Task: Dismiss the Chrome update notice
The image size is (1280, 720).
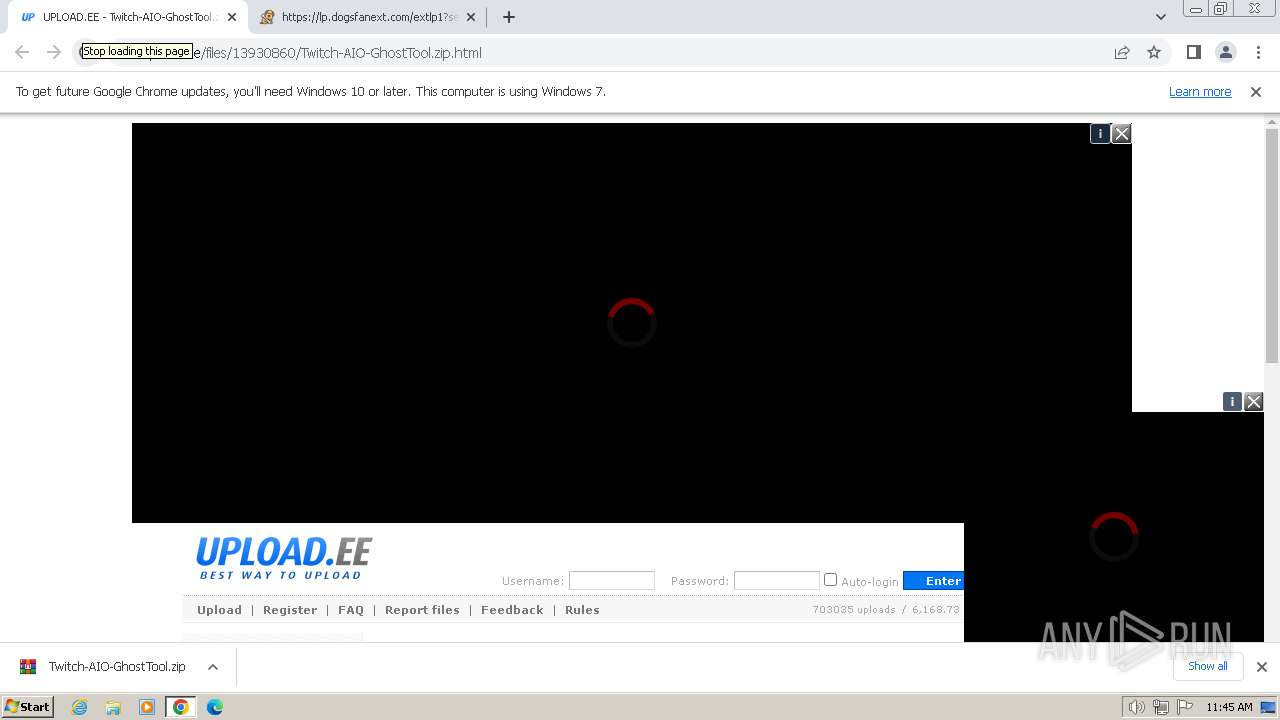Action: (x=1256, y=92)
